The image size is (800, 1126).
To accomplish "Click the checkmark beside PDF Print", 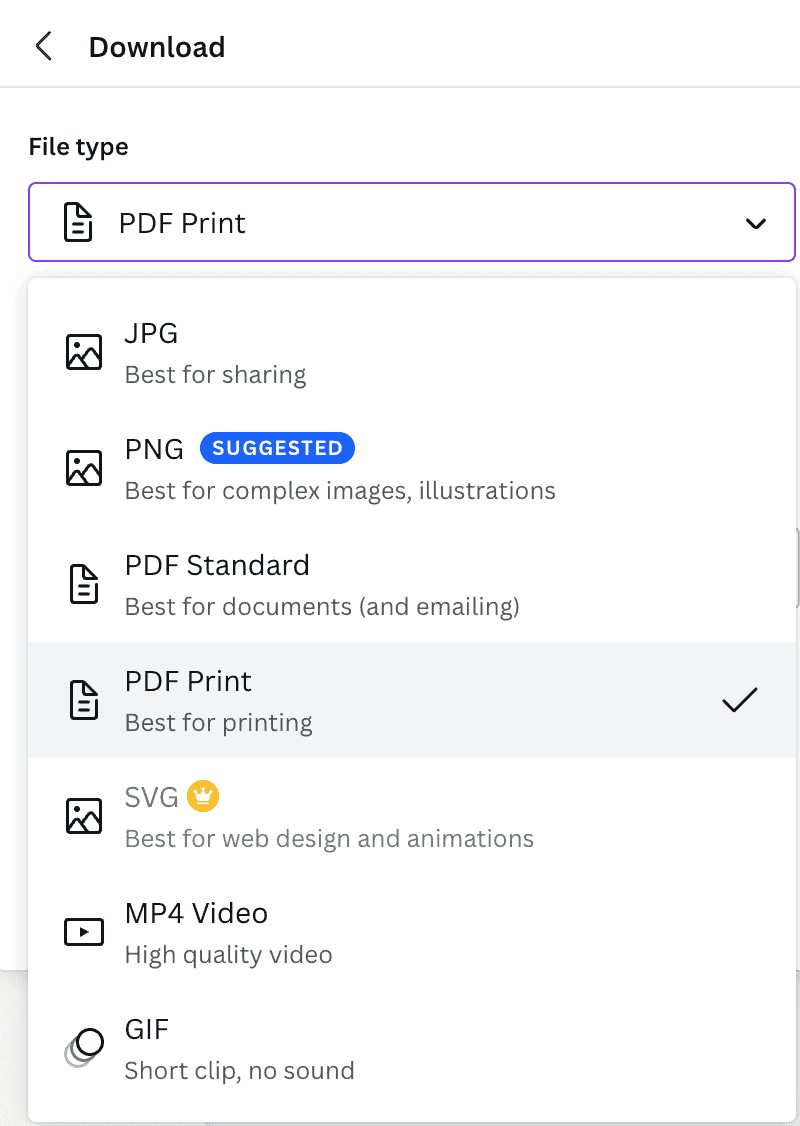I will pos(739,699).
